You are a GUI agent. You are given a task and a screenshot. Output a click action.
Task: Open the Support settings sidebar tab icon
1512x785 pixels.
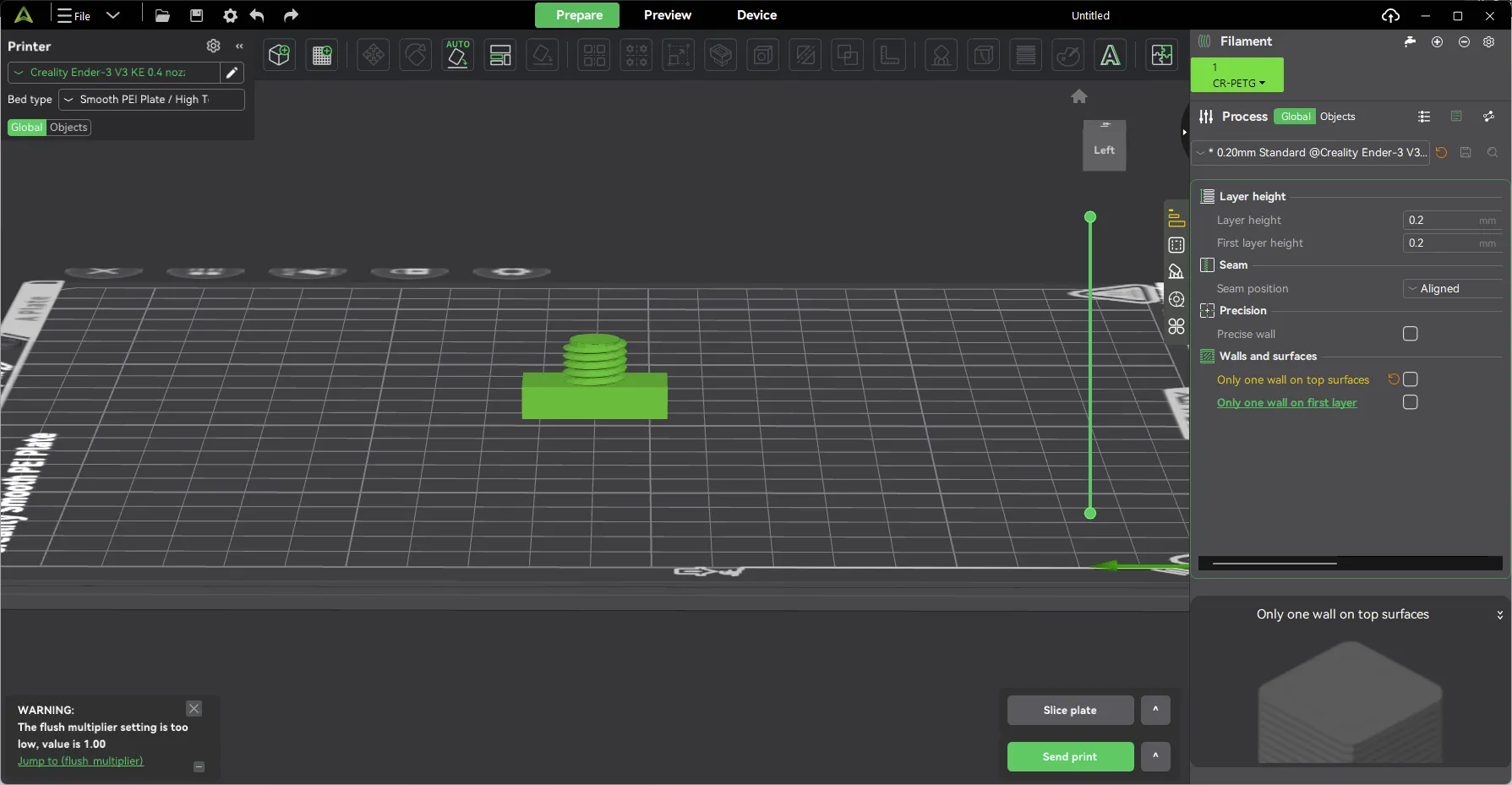(1176, 271)
